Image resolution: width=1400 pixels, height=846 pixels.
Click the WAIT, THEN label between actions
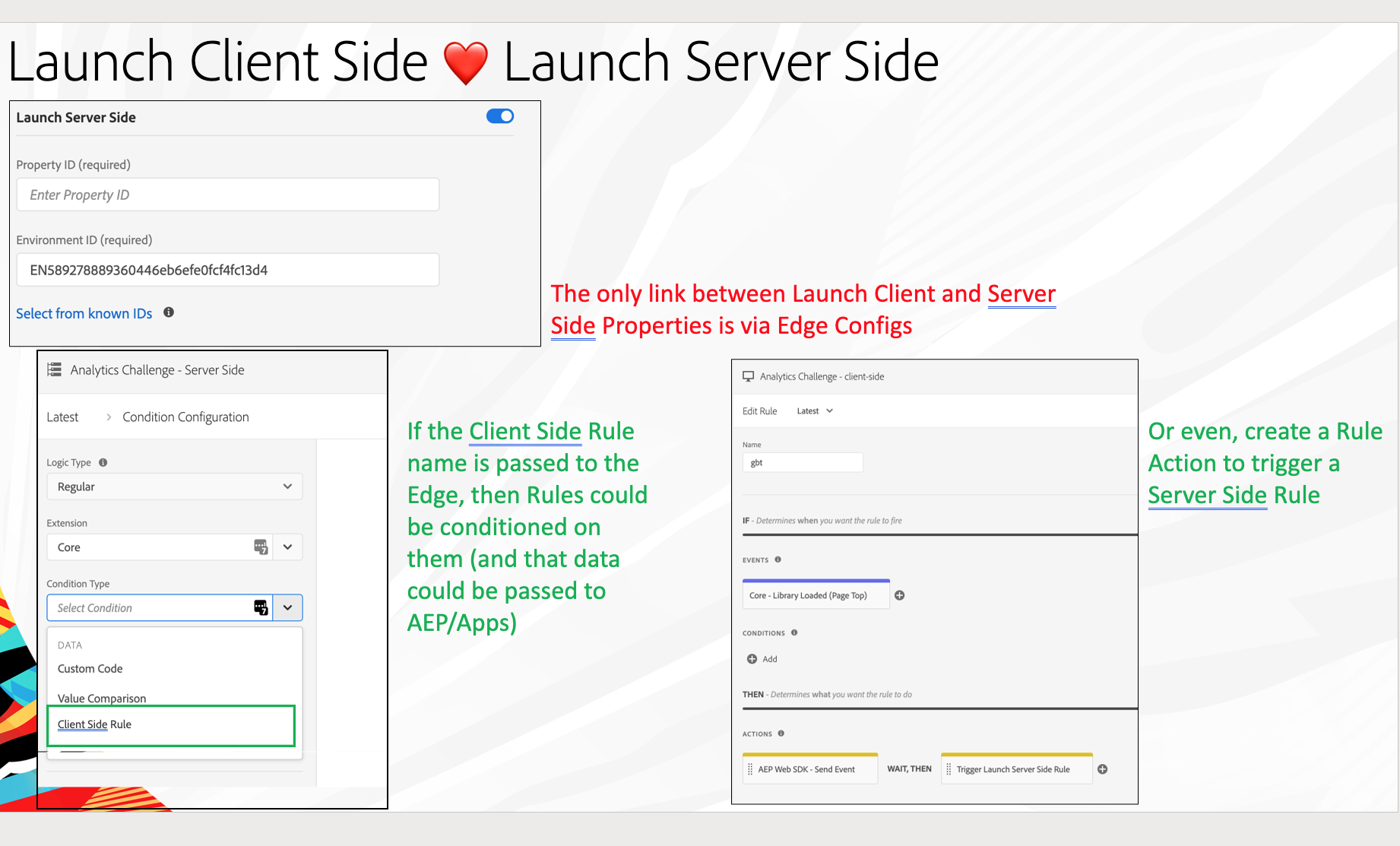[910, 768]
